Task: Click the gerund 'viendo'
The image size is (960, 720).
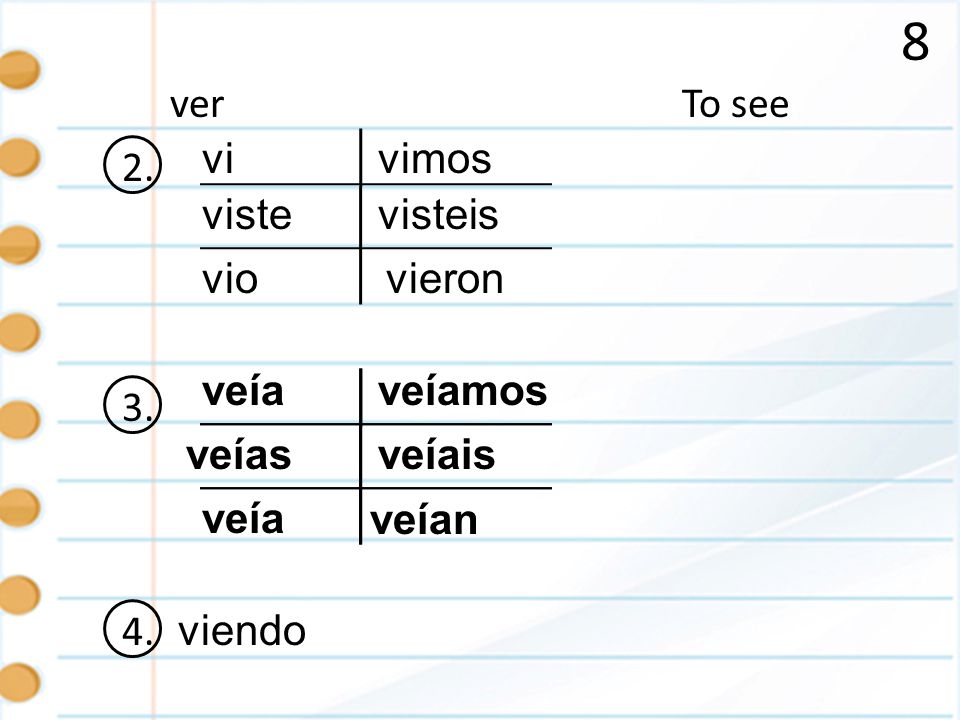Action: (242, 631)
